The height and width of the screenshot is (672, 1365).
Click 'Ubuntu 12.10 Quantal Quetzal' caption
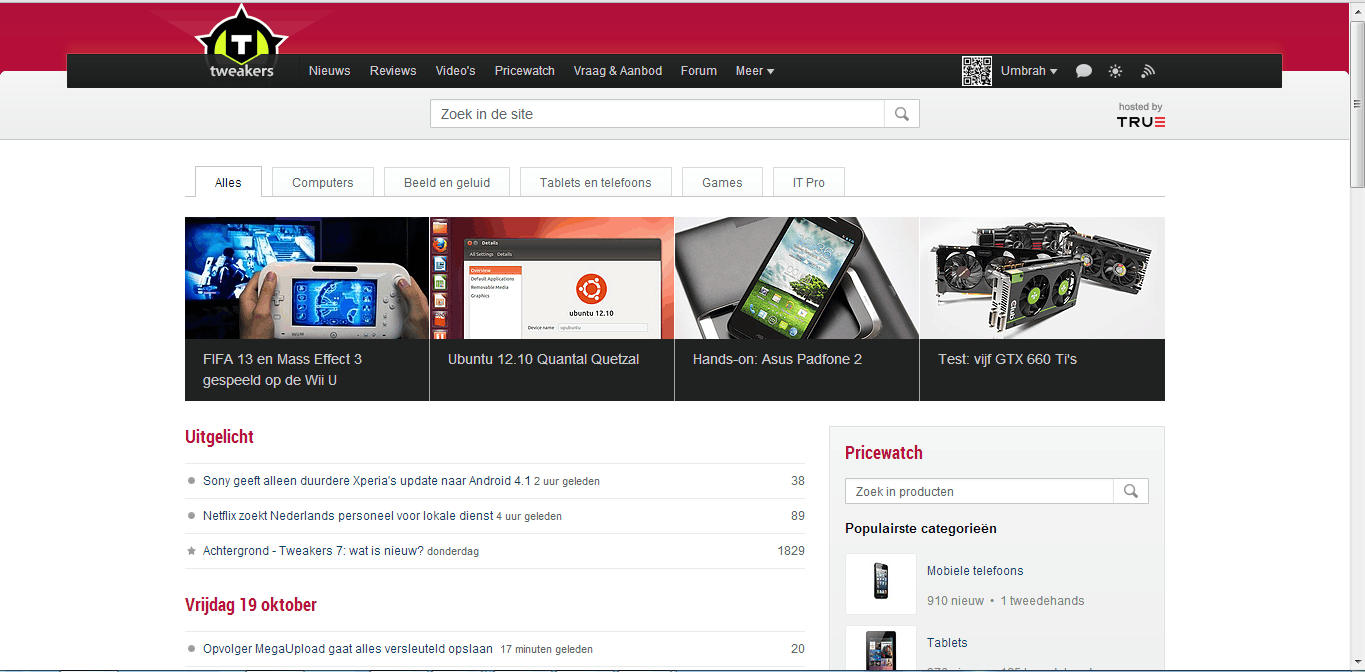pos(543,359)
